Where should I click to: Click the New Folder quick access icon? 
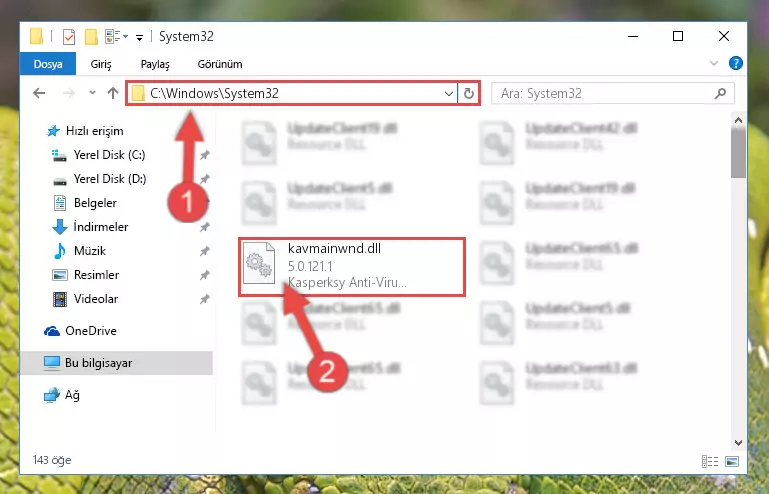point(91,37)
